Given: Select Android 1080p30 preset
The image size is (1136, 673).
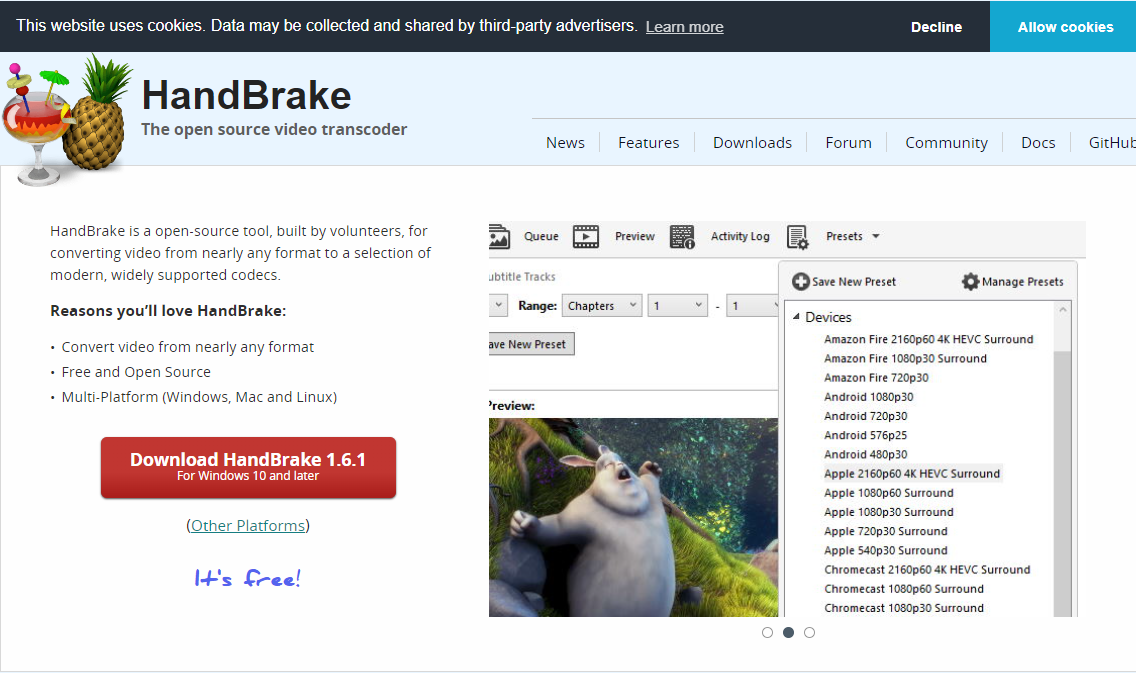Looking at the screenshot, I should coord(869,396).
